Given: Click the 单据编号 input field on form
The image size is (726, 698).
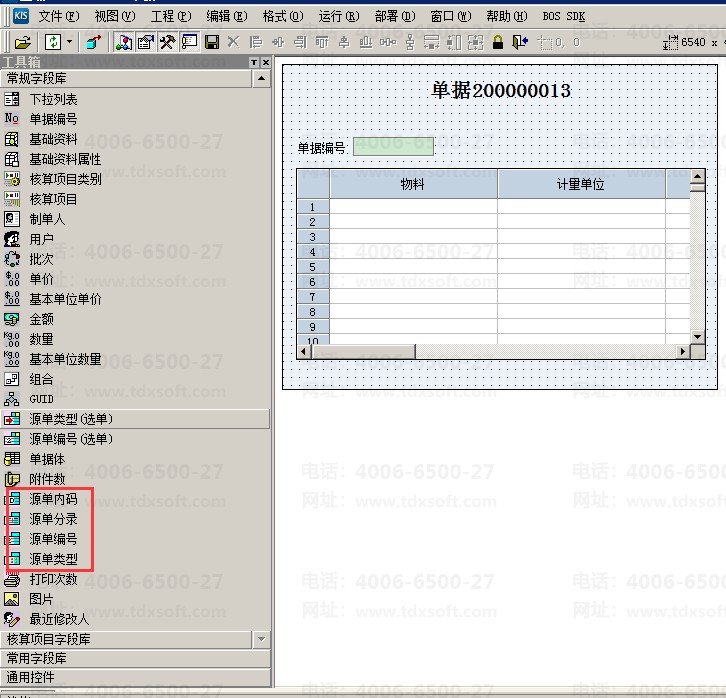Looking at the screenshot, I should tap(393, 147).
